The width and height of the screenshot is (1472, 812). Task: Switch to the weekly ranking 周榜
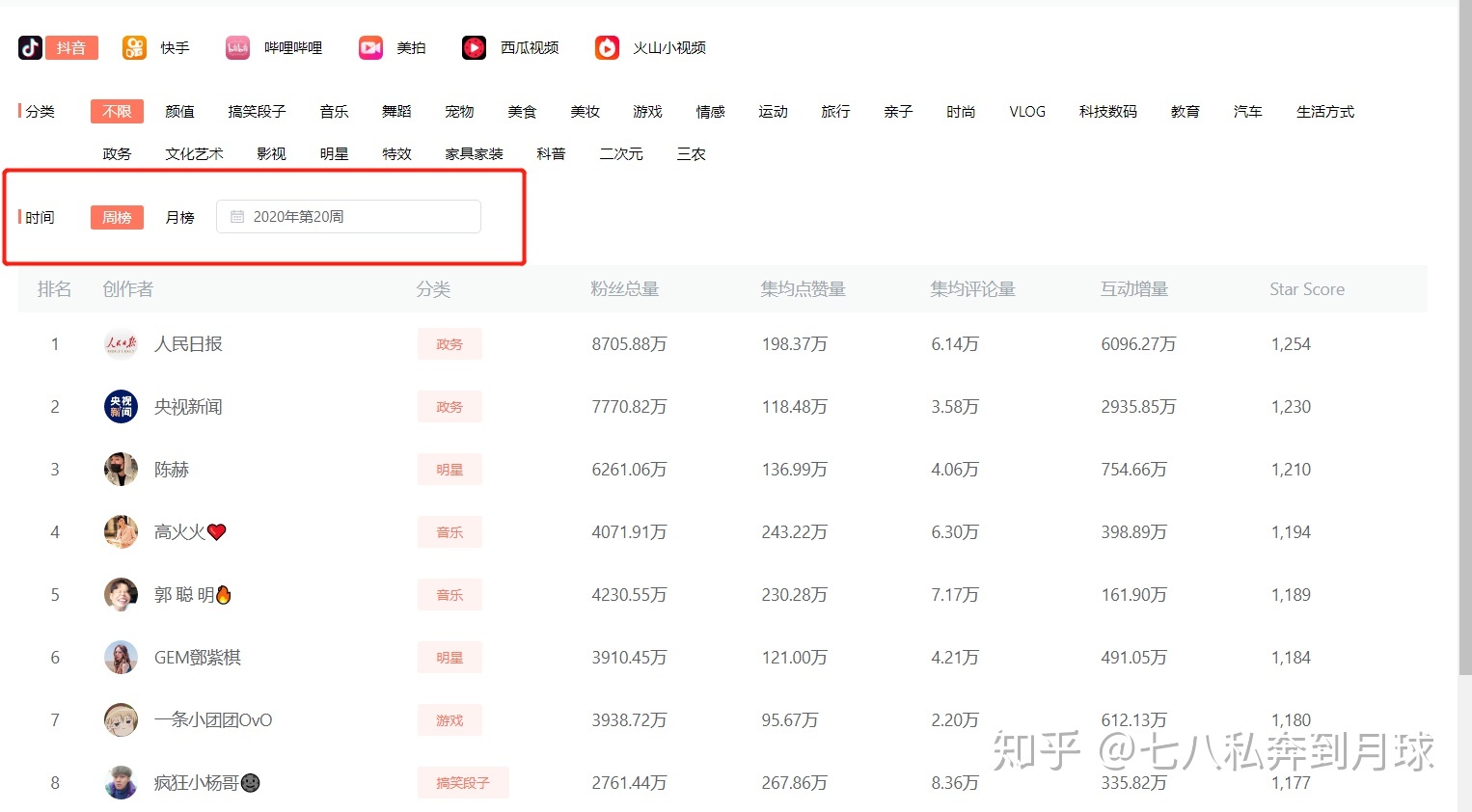pos(117,217)
